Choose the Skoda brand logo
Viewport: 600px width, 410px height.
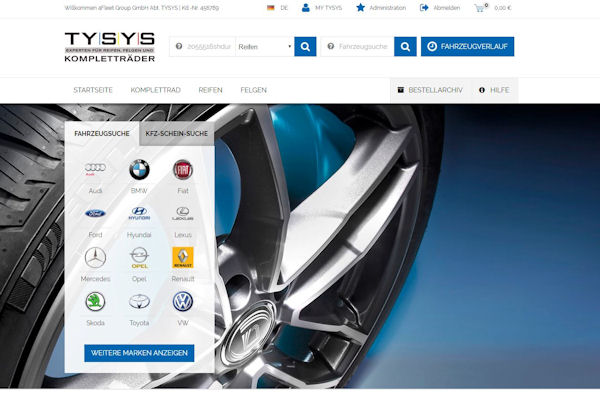coord(95,302)
